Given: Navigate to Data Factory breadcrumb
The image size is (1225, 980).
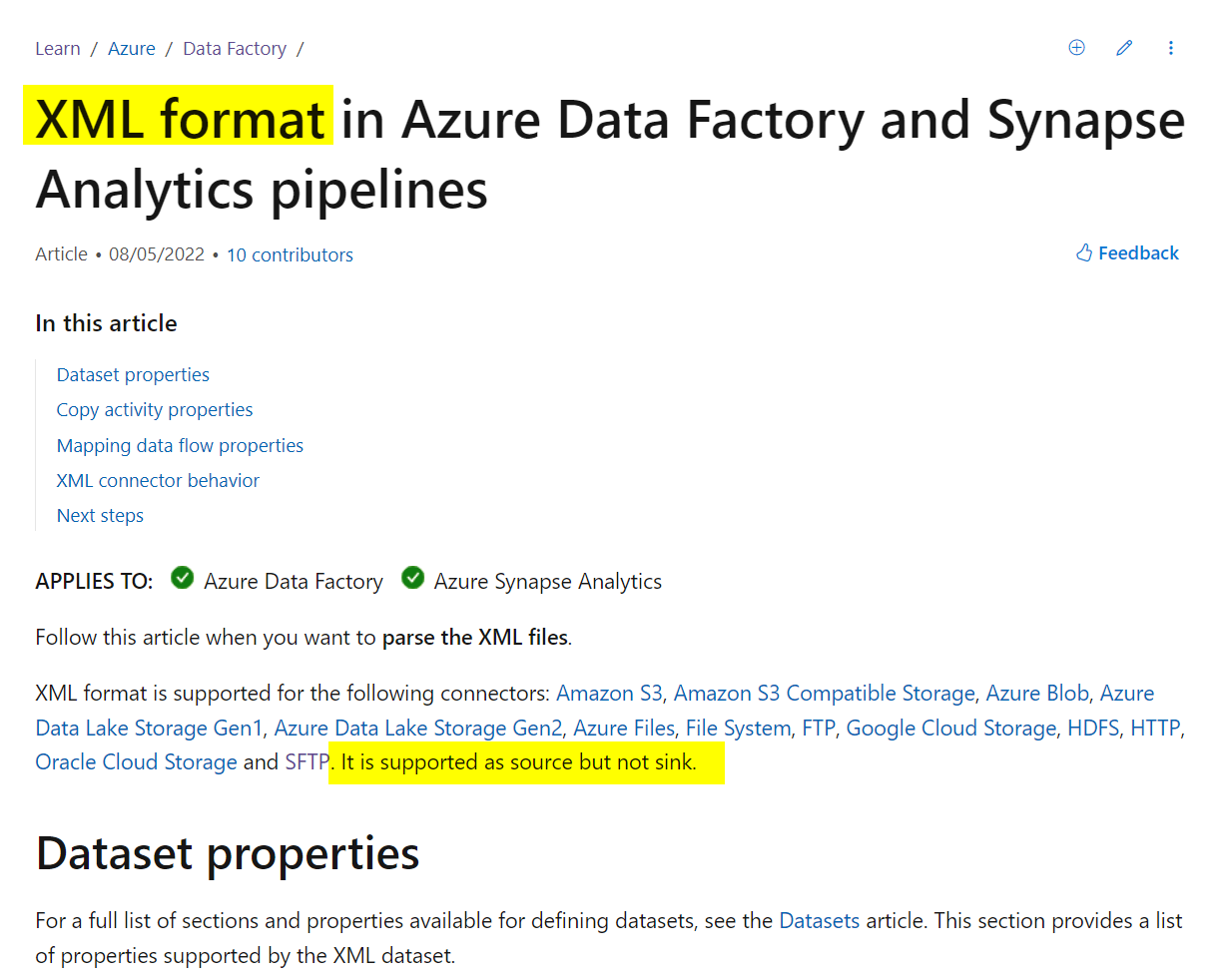Looking at the screenshot, I should [235, 49].
